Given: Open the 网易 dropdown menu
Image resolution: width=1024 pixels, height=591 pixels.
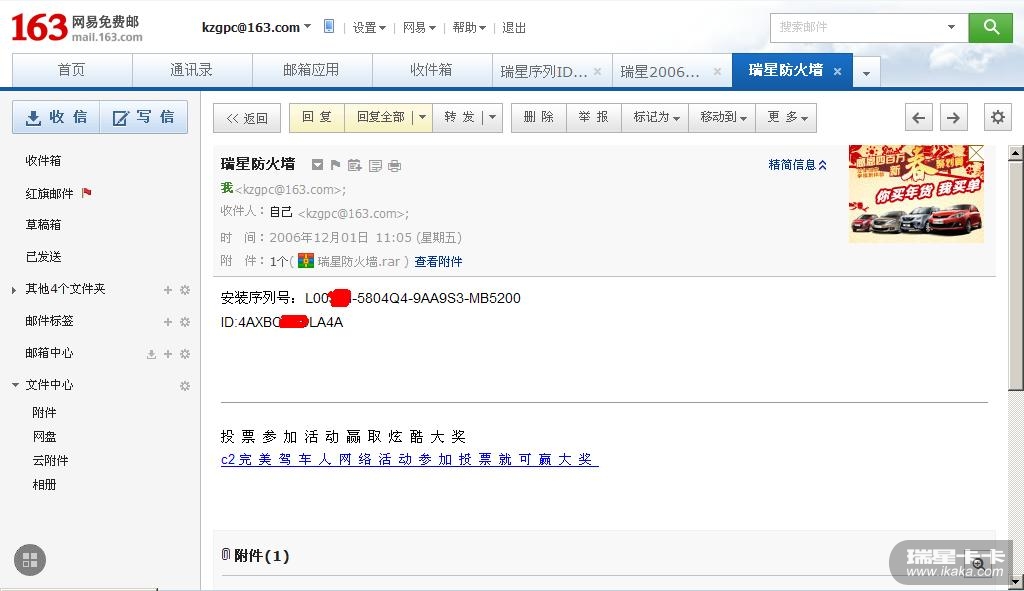Looking at the screenshot, I should 419,27.
